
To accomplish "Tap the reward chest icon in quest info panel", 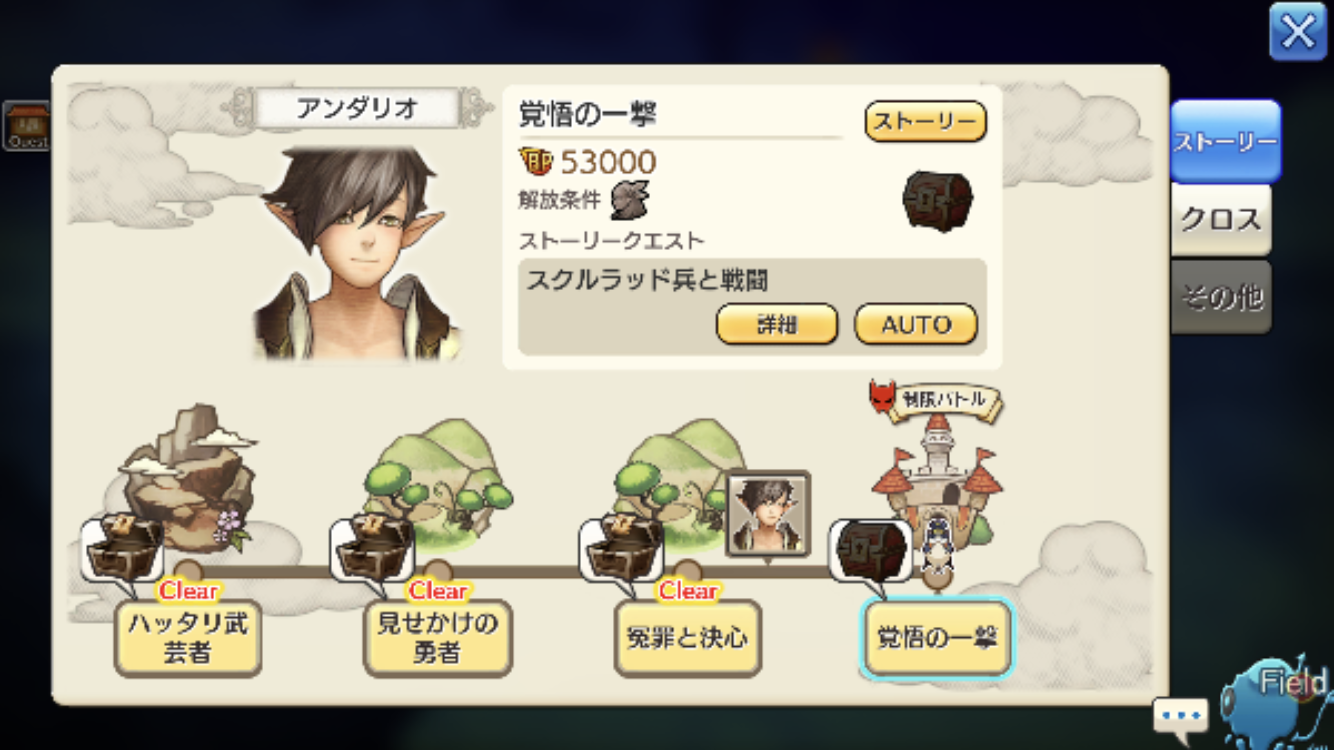I will click(x=938, y=200).
